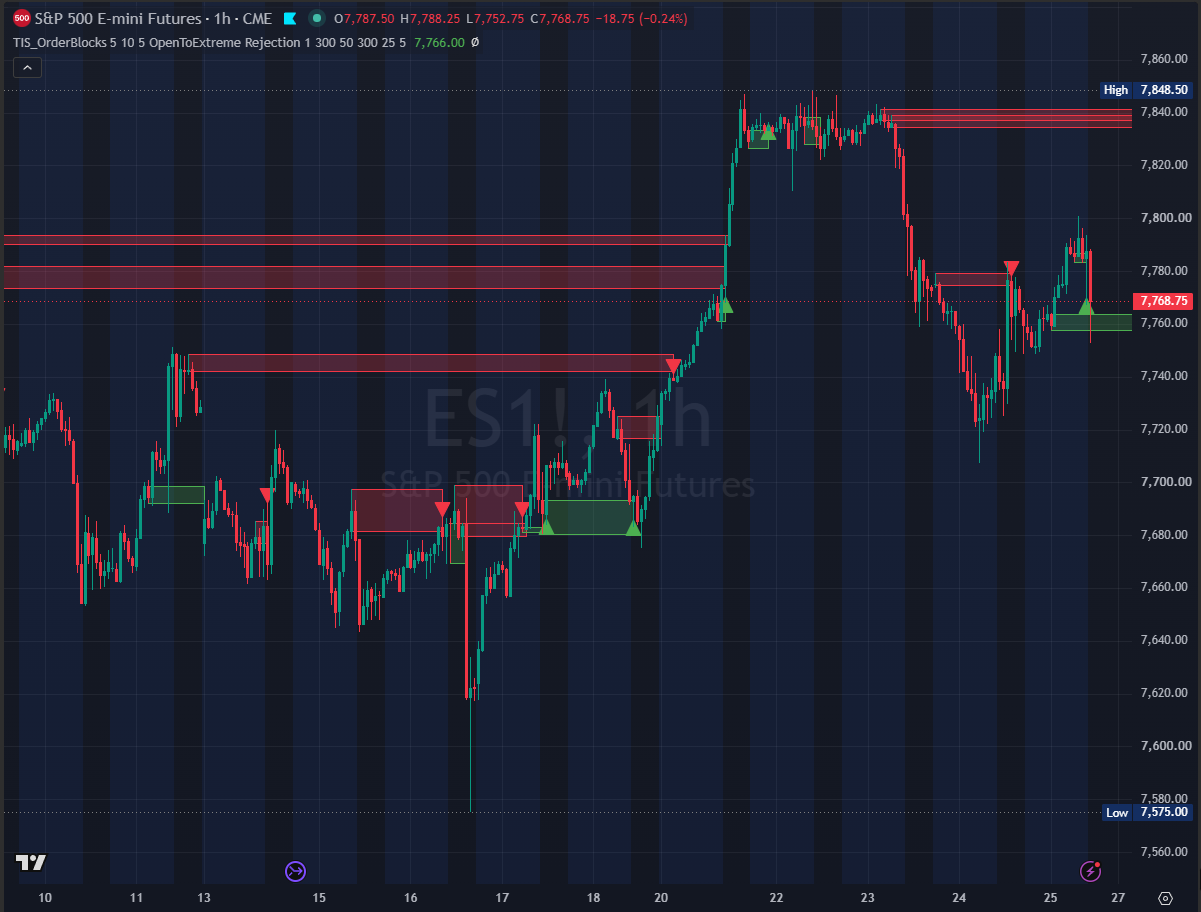1201x912 pixels.
Task: Open chart settings hexagon icon at bottom right
Action: 1165,898
